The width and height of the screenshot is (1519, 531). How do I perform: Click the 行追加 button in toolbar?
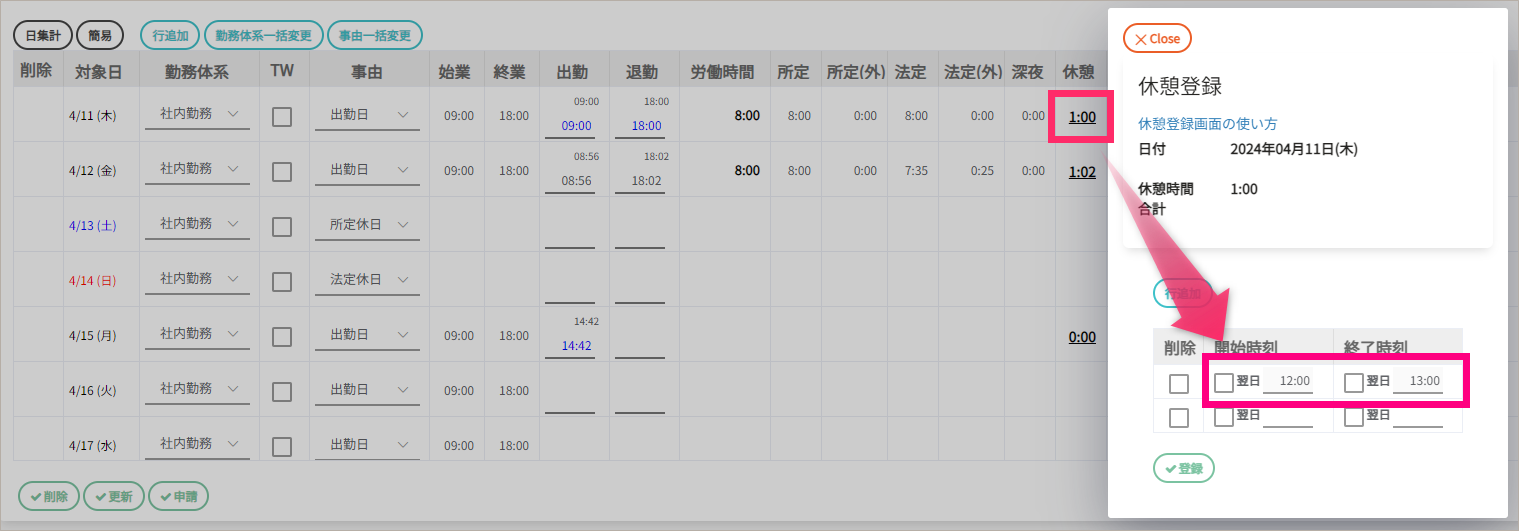click(170, 35)
